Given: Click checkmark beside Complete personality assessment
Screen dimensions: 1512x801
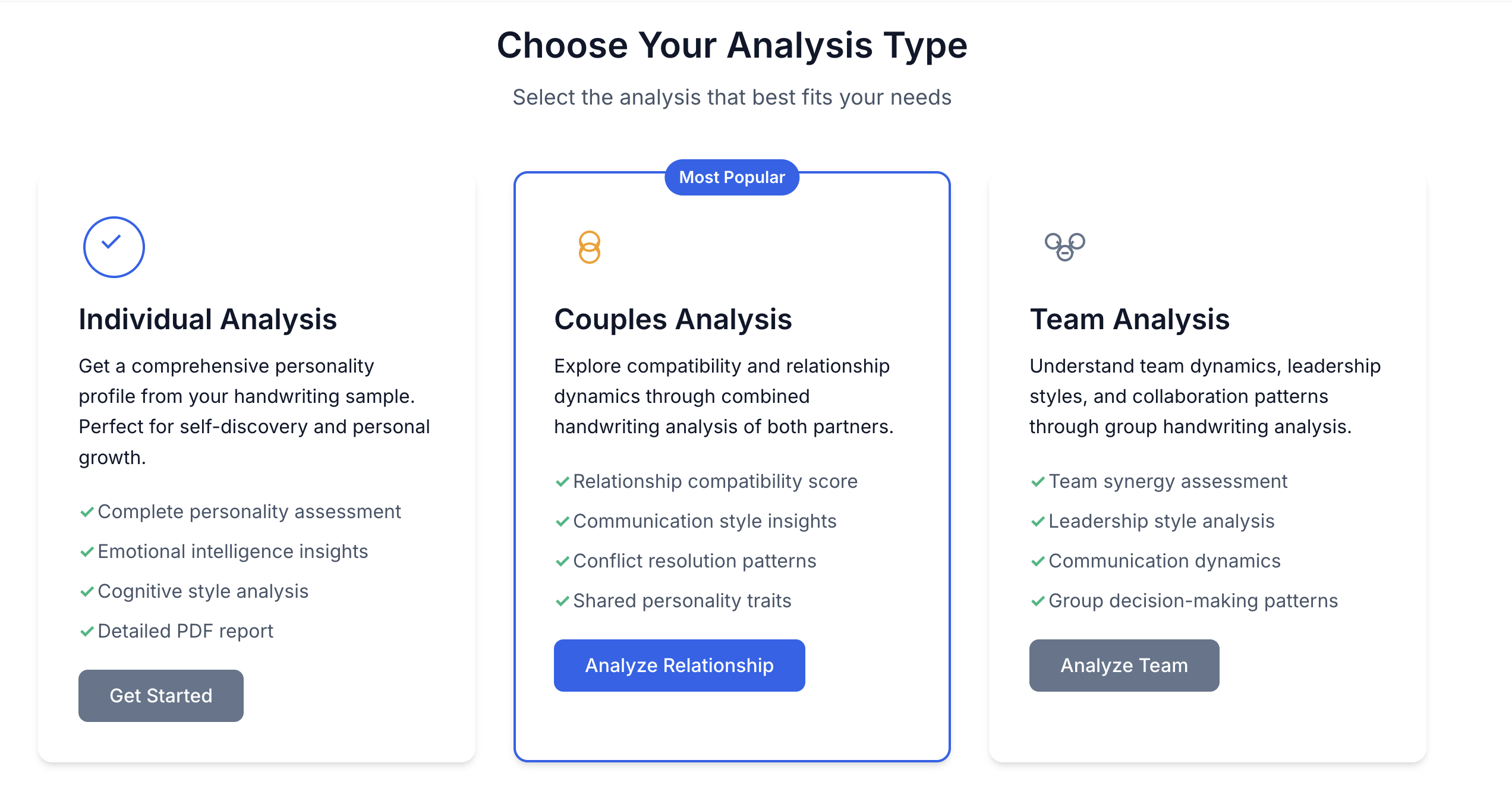Looking at the screenshot, I should point(87,512).
